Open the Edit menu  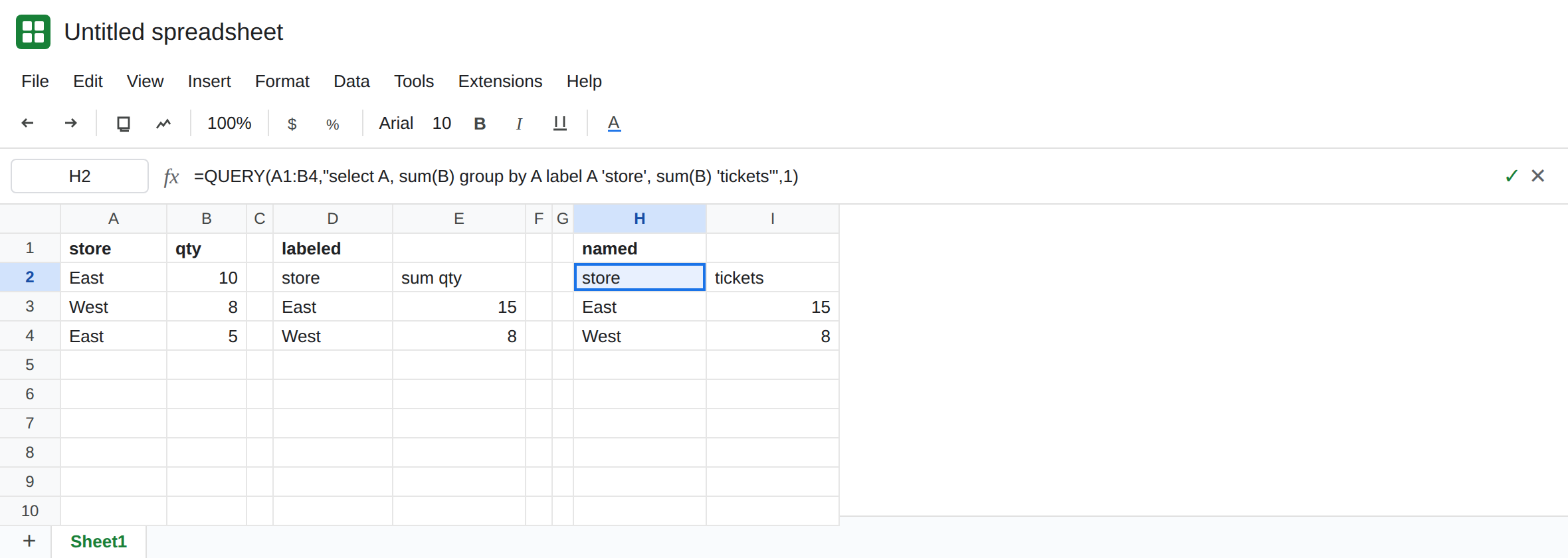click(x=88, y=81)
